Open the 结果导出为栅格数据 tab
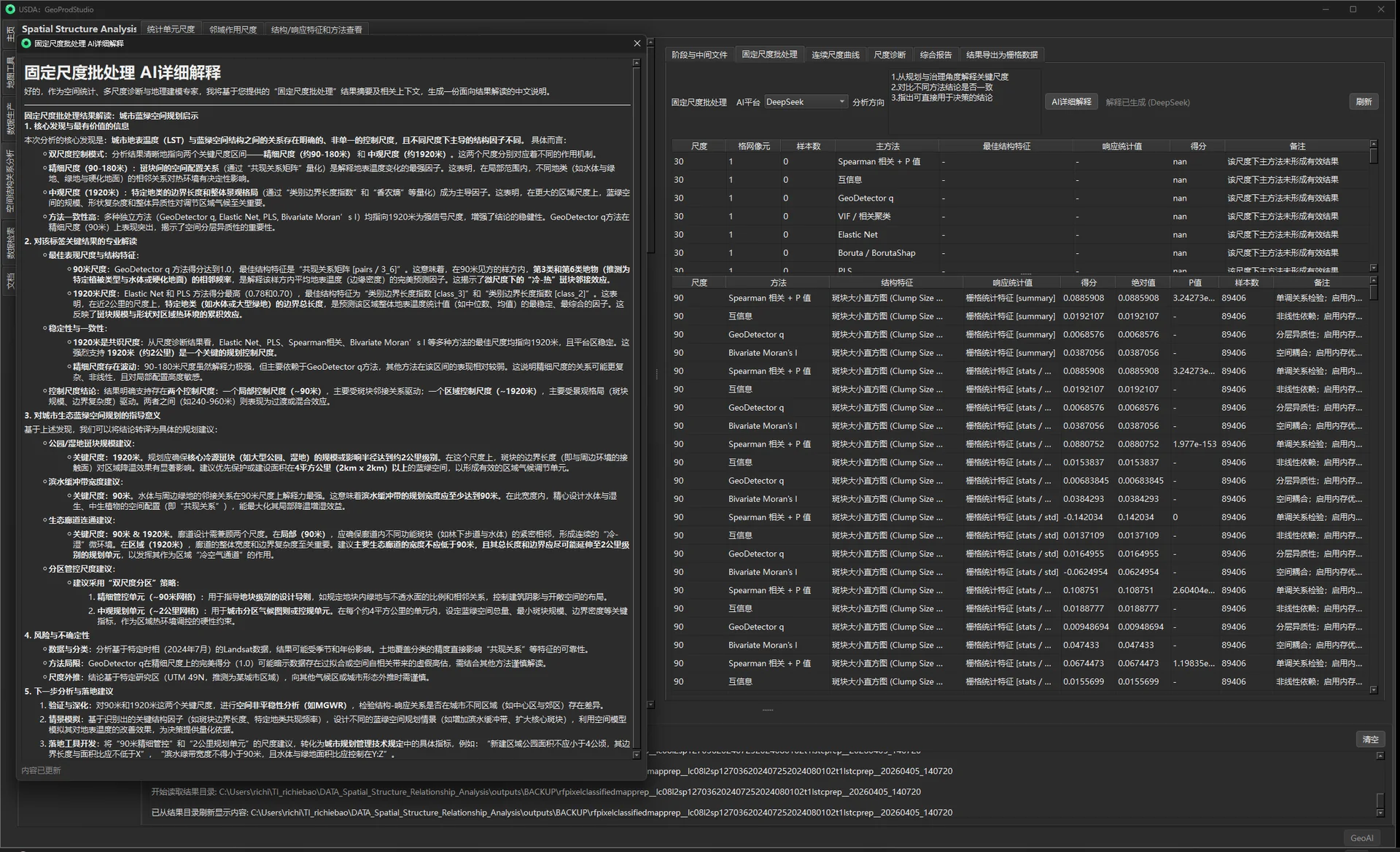This screenshot has height=852, width=1400. click(1002, 55)
